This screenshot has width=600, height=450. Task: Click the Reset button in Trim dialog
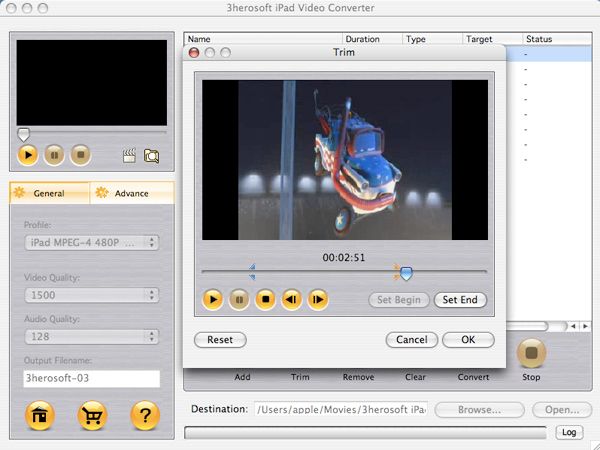[x=220, y=340]
